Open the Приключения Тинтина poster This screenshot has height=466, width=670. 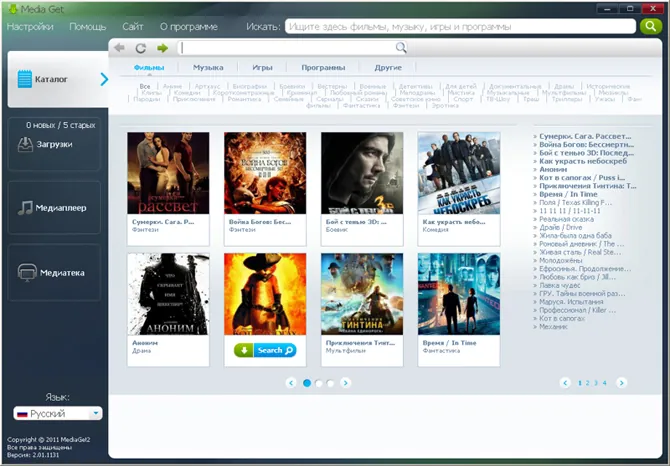point(362,294)
